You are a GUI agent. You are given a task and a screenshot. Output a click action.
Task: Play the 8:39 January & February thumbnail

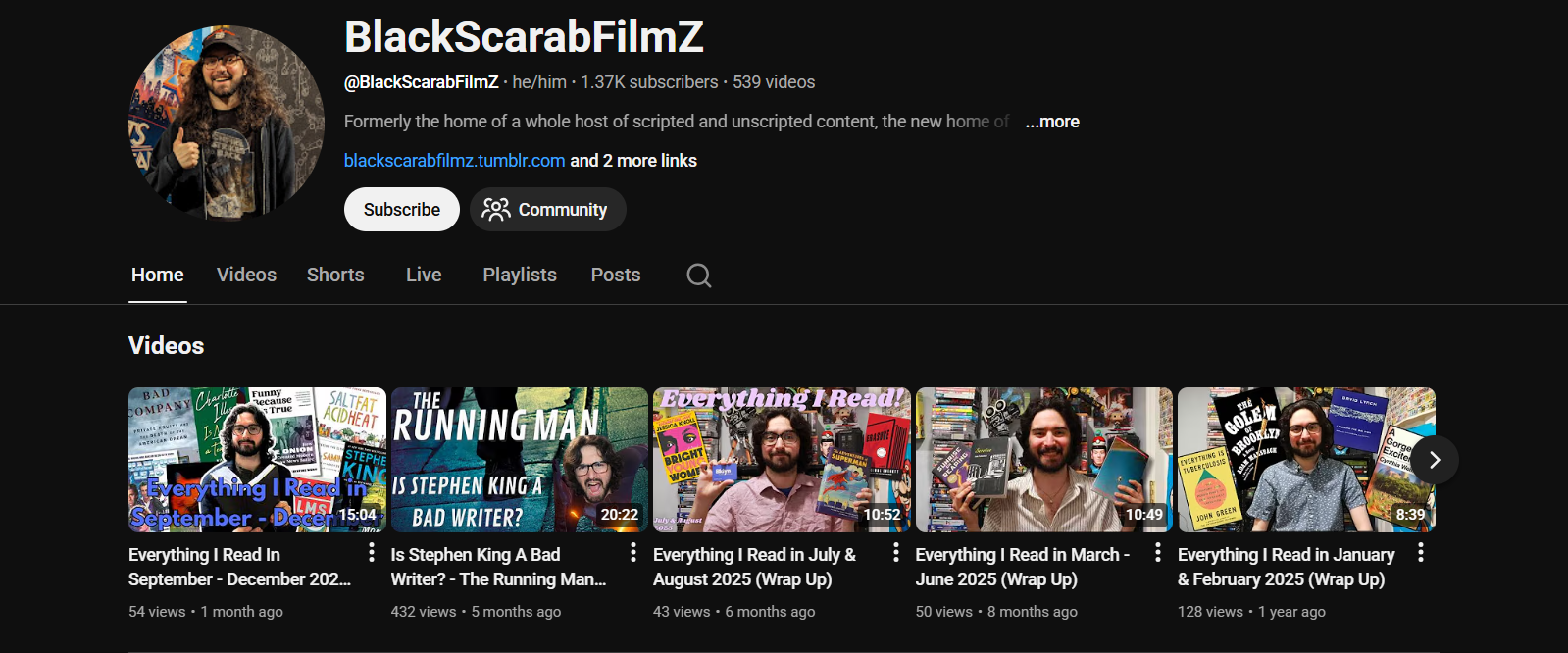click(x=1306, y=460)
